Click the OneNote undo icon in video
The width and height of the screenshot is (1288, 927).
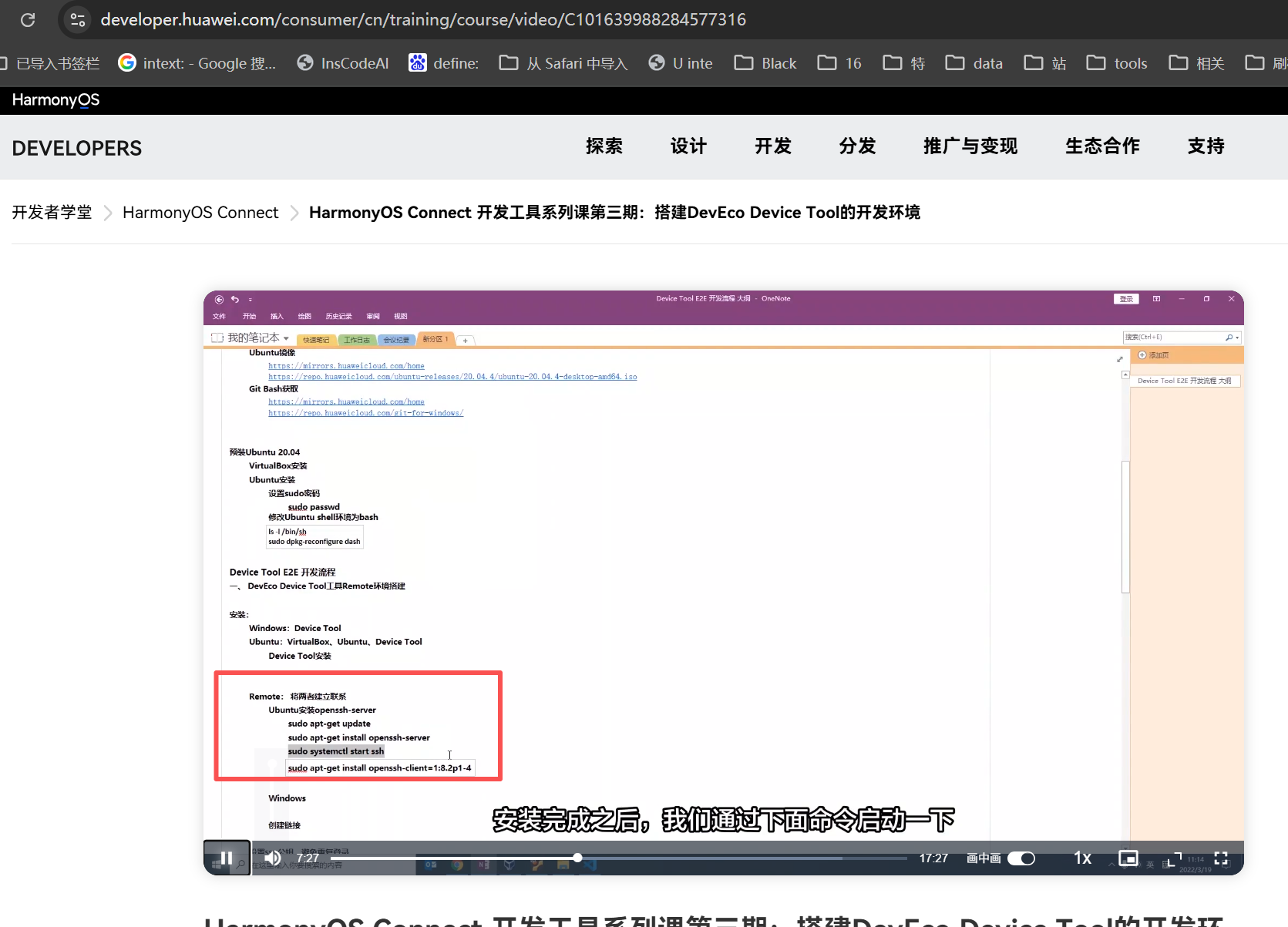[235, 300]
